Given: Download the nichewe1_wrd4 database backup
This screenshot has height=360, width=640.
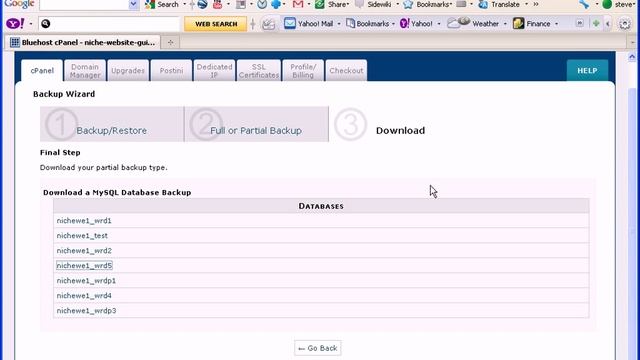Looking at the screenshot, I should click(x=84, y=296).
